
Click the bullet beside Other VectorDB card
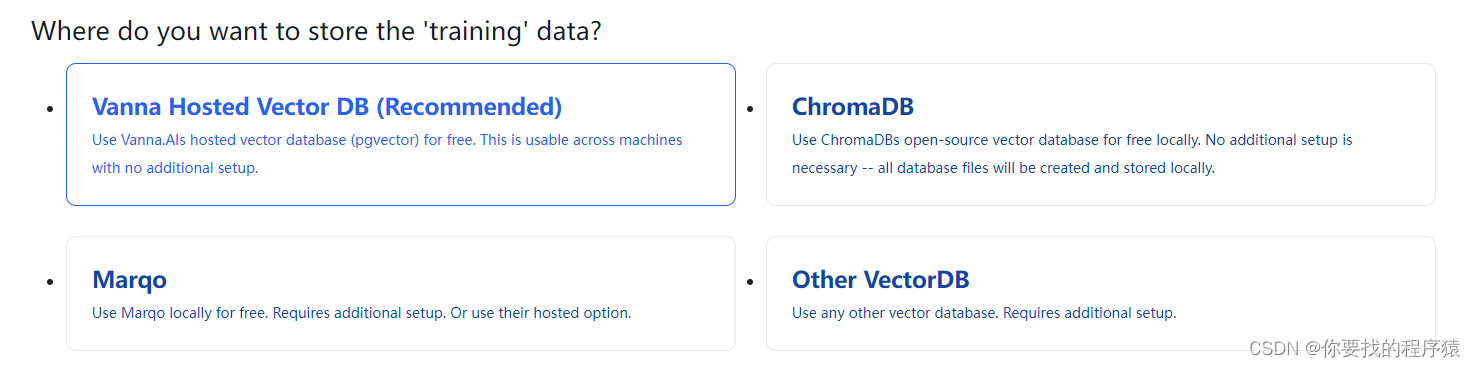(x=750, y=281)
